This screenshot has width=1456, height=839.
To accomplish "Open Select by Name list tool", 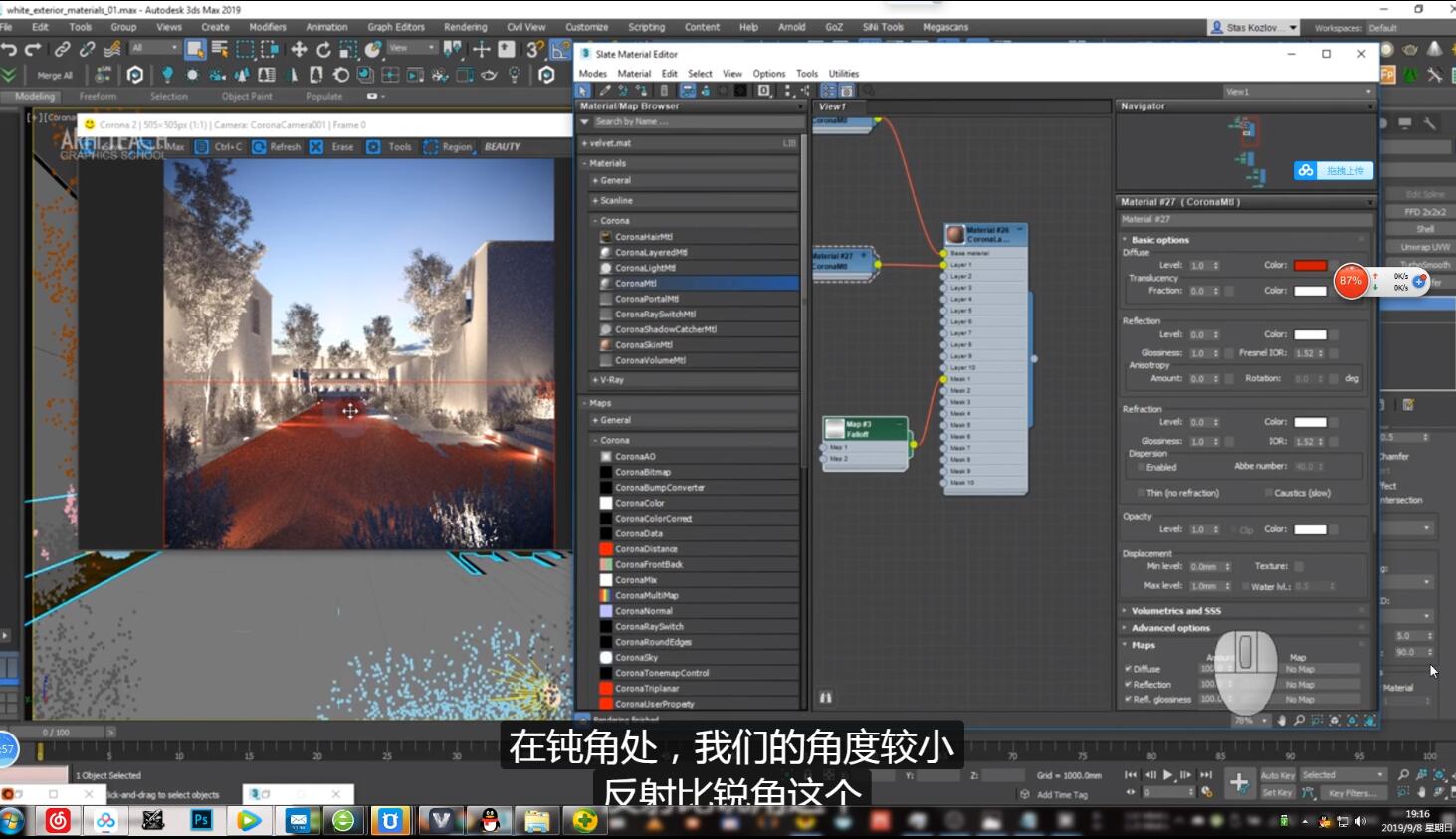I will pos(220,49).
